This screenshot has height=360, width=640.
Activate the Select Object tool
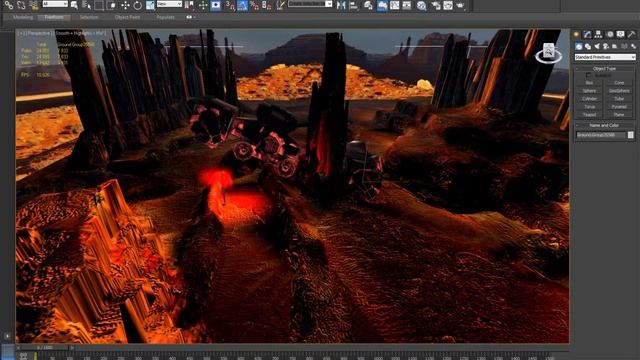[74, 5]
